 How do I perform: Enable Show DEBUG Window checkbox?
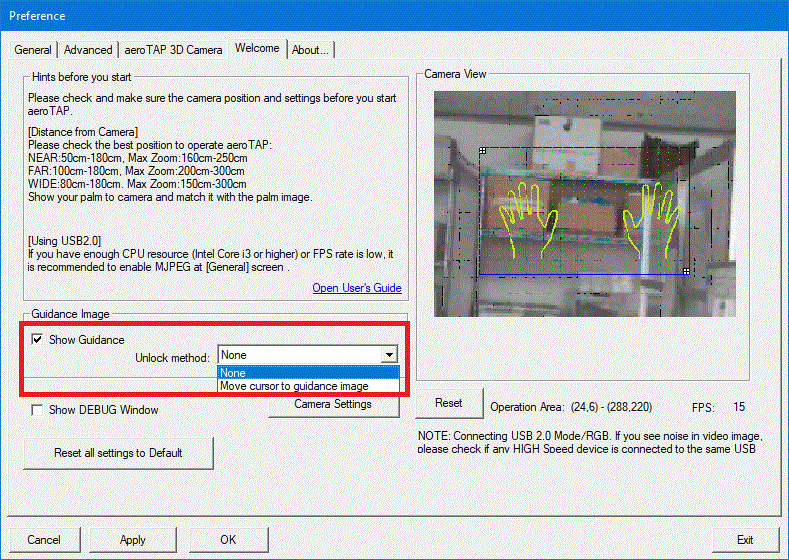click(37, 410)
